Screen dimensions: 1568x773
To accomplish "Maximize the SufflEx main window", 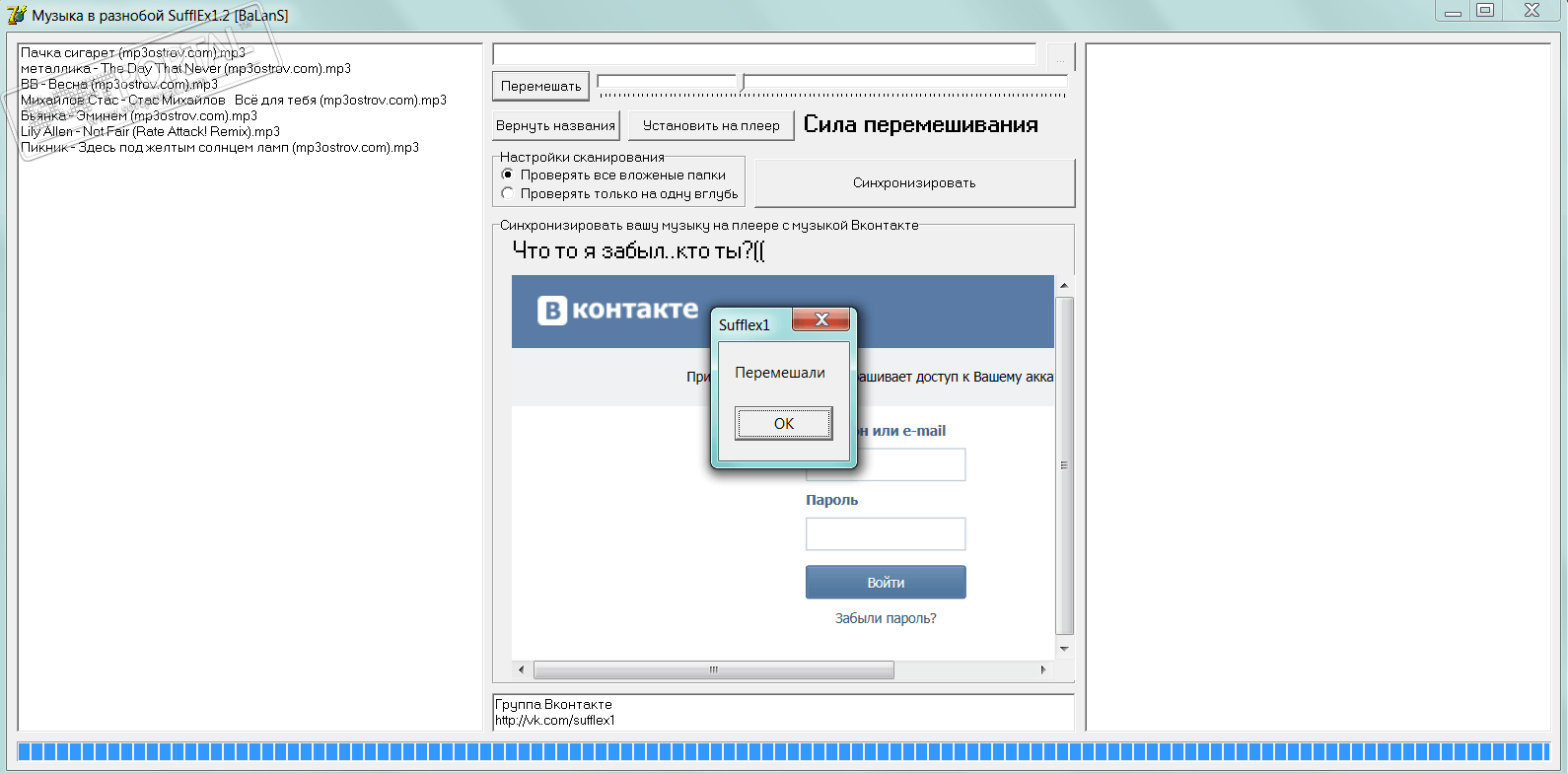I will 1485,11.
